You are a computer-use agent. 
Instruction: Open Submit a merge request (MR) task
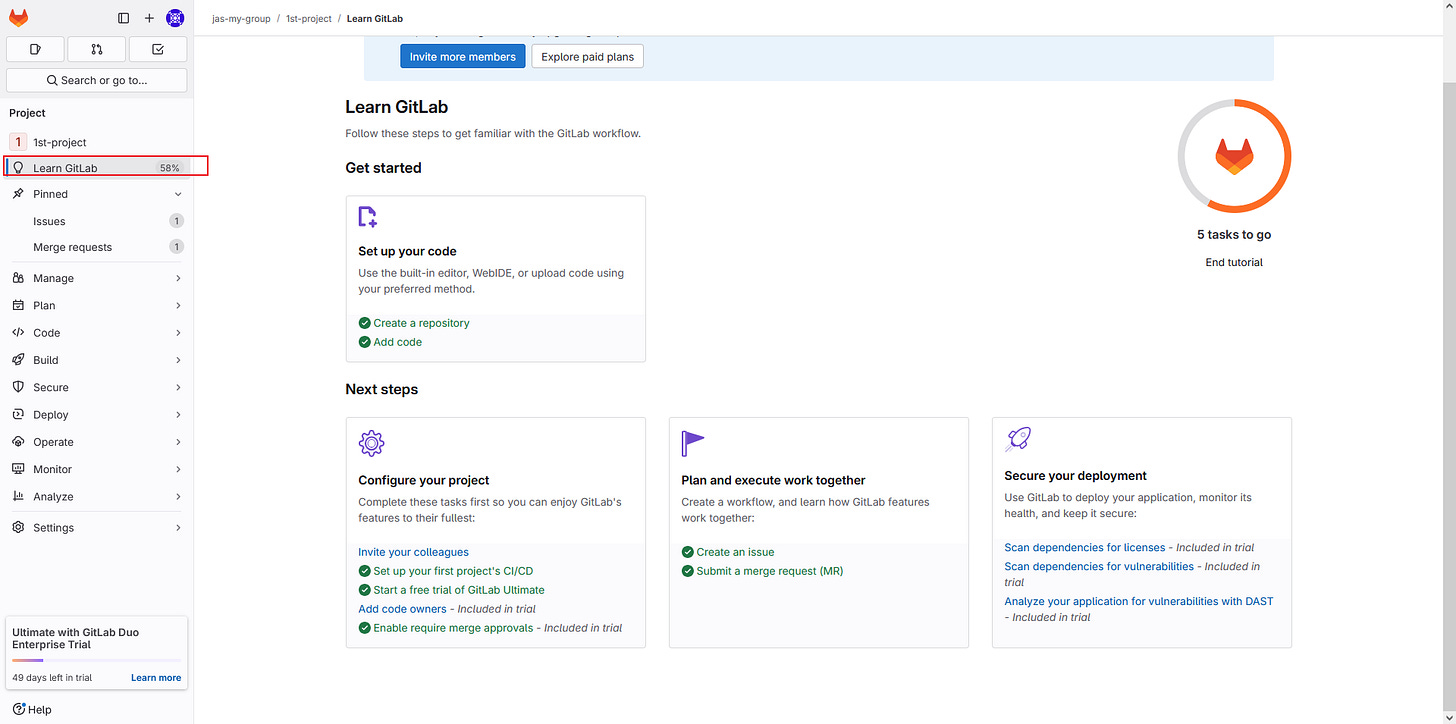pos(770,571)
